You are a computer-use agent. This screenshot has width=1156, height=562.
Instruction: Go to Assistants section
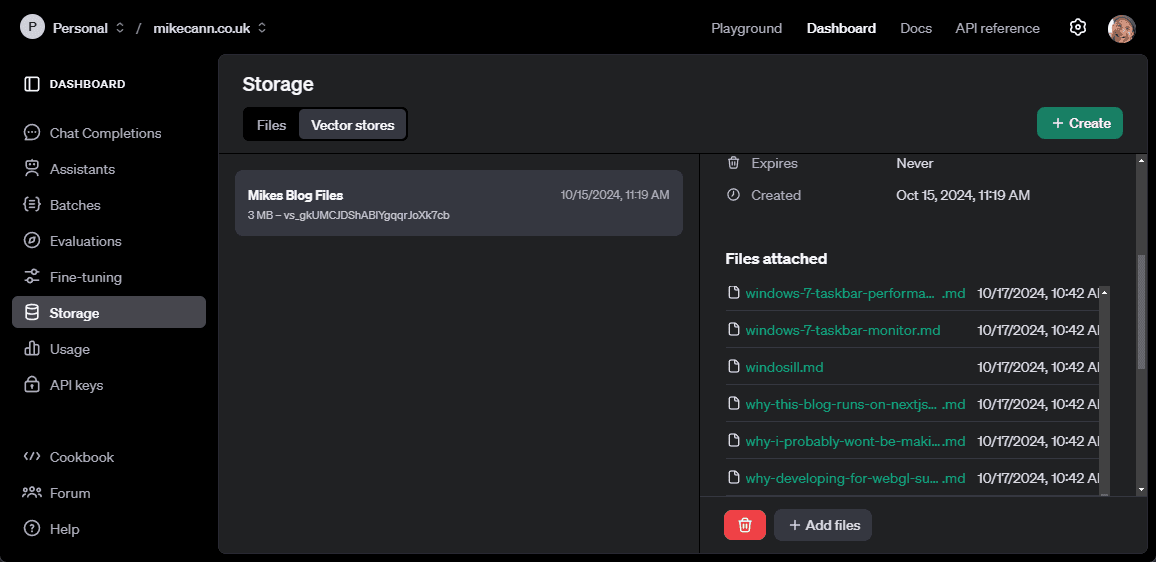pyautogui.click(x=82, y=169)
